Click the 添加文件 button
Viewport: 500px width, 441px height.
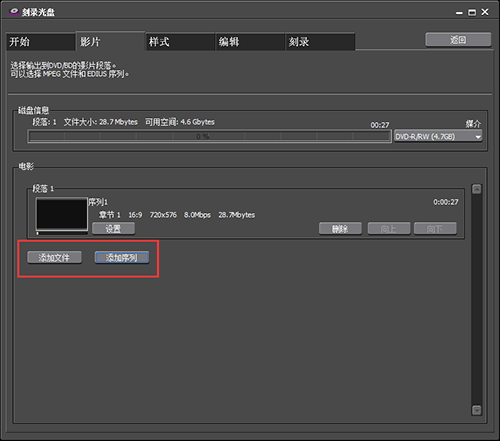tap(54, 257)
